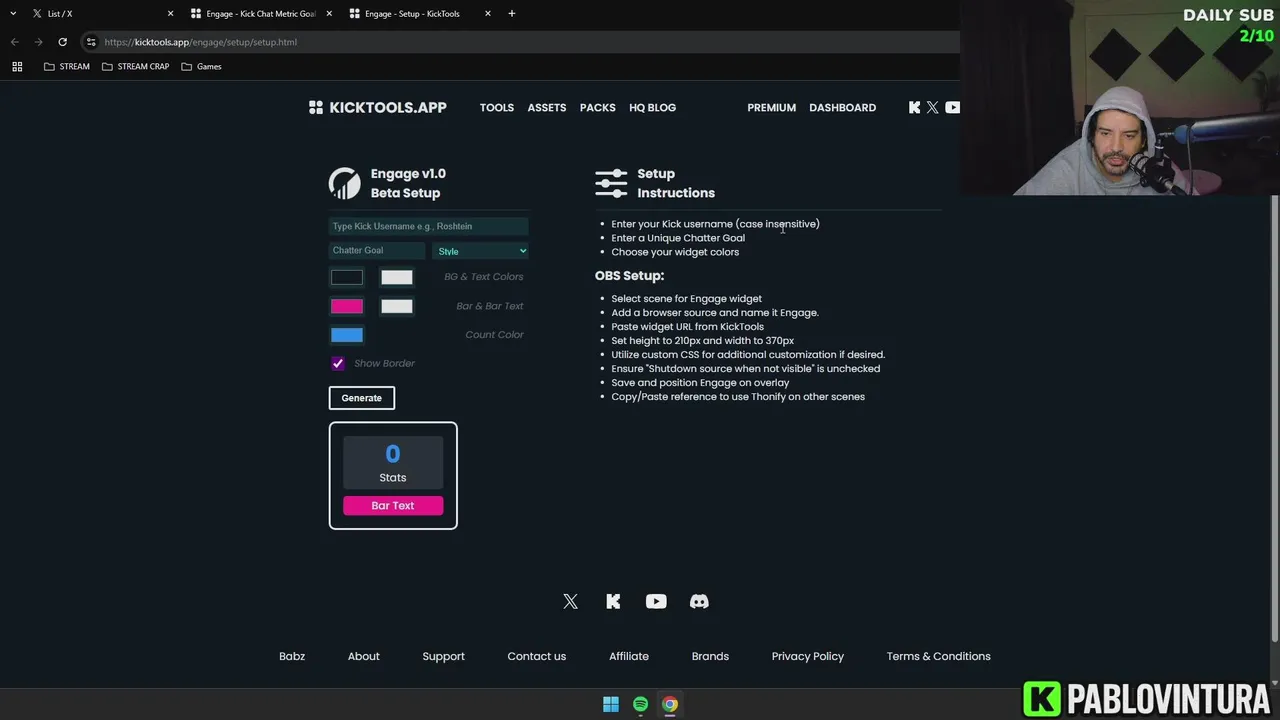Pick the blue Count Color swatch
The image size is (1280, 720).
[x=347, y=335]
